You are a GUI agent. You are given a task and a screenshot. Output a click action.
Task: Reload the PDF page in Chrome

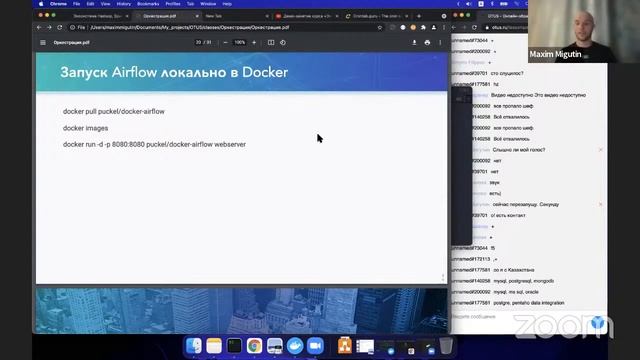(x=60, y=27)
